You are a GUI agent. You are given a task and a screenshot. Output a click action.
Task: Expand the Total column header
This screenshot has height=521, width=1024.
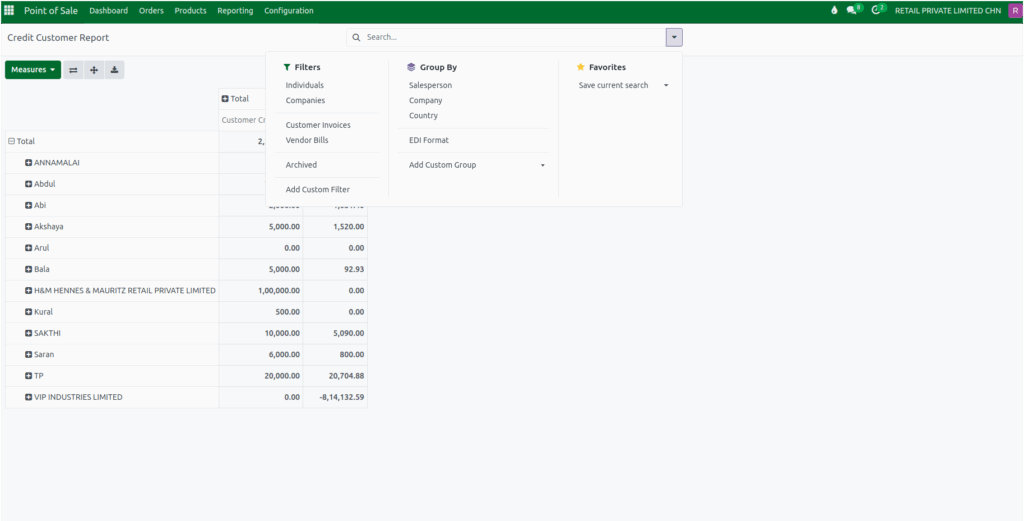click(225, 99)
